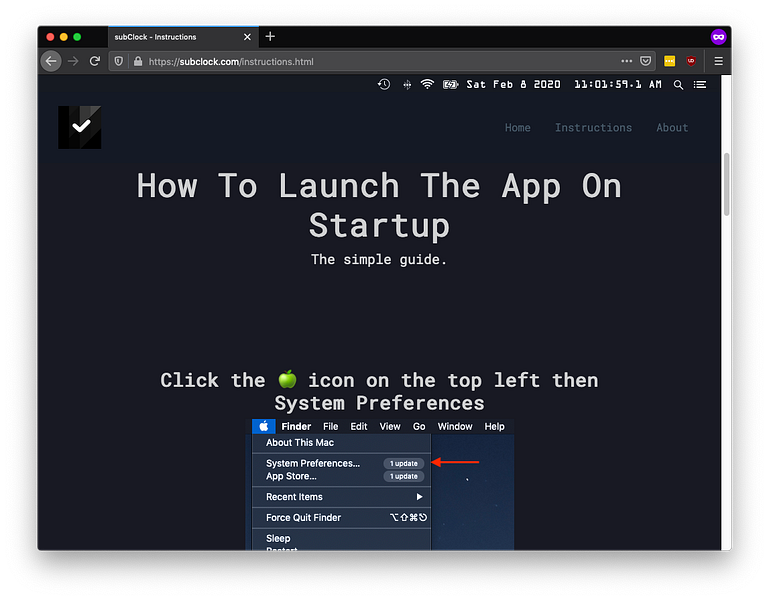Open the tracking protection shield

point(119,61)
